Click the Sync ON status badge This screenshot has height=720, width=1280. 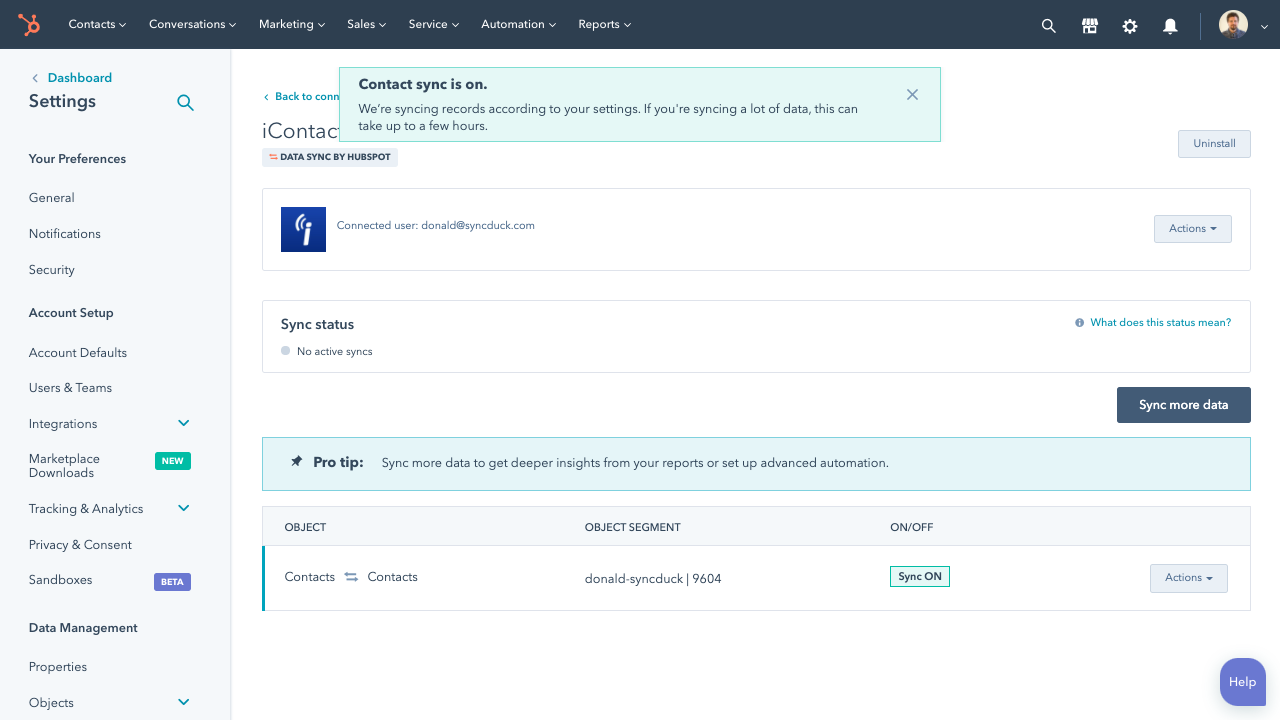[920, 577]
